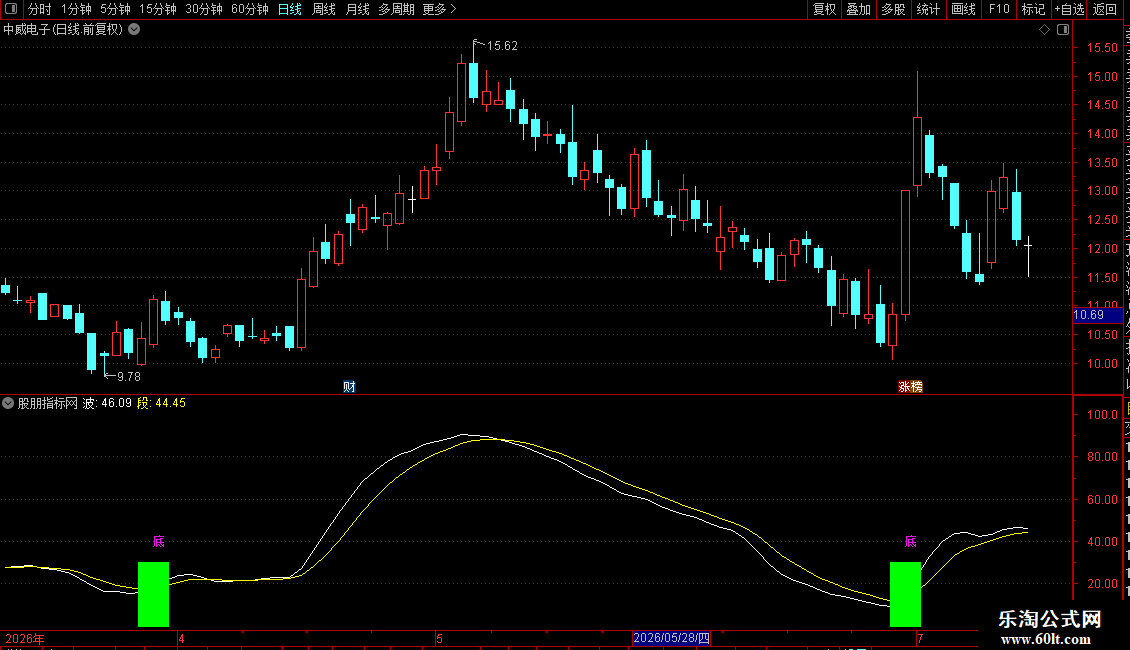Image resolution: width=1130 pixels, height=650 pixels.
Task: Click the 段: 44.45 indicator value
Action: point(161,404)
